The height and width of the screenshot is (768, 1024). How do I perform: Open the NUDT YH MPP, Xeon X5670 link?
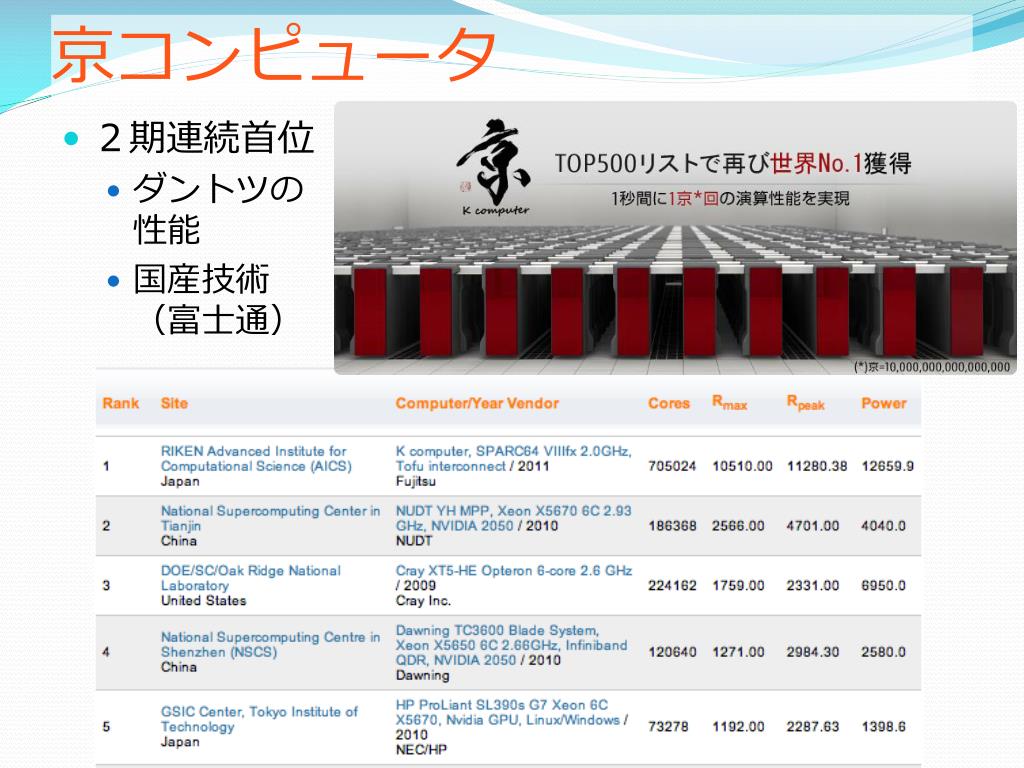[513, 518]
